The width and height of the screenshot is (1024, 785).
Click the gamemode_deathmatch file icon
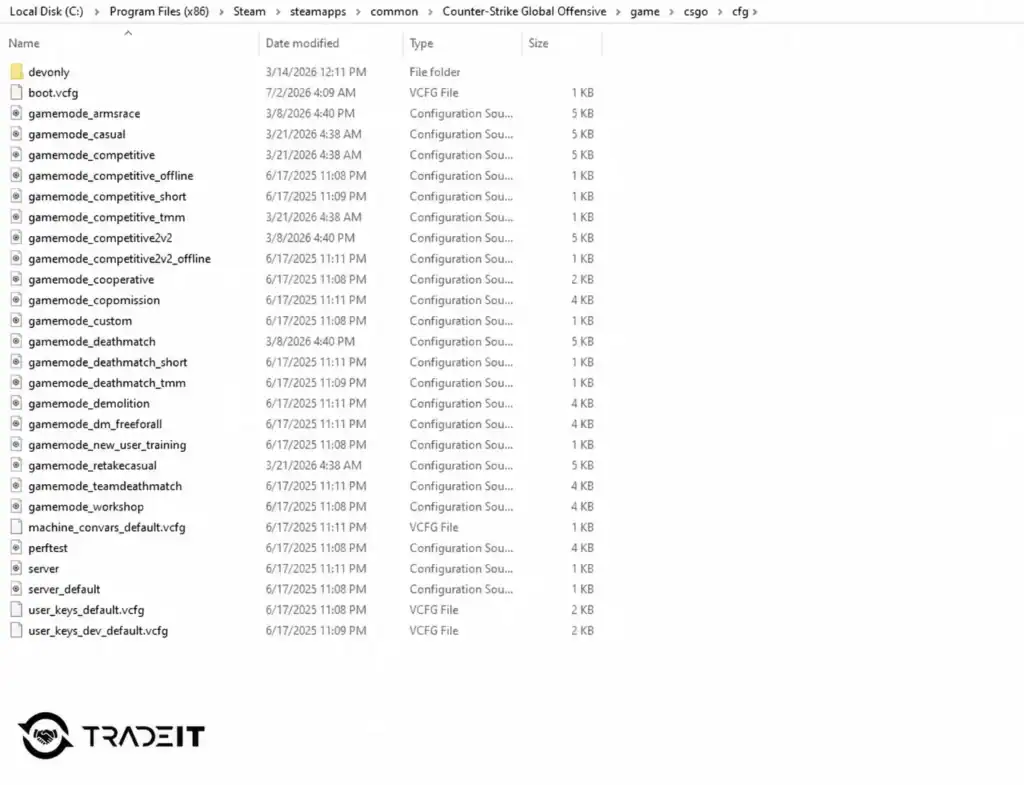tap(16, 341)
